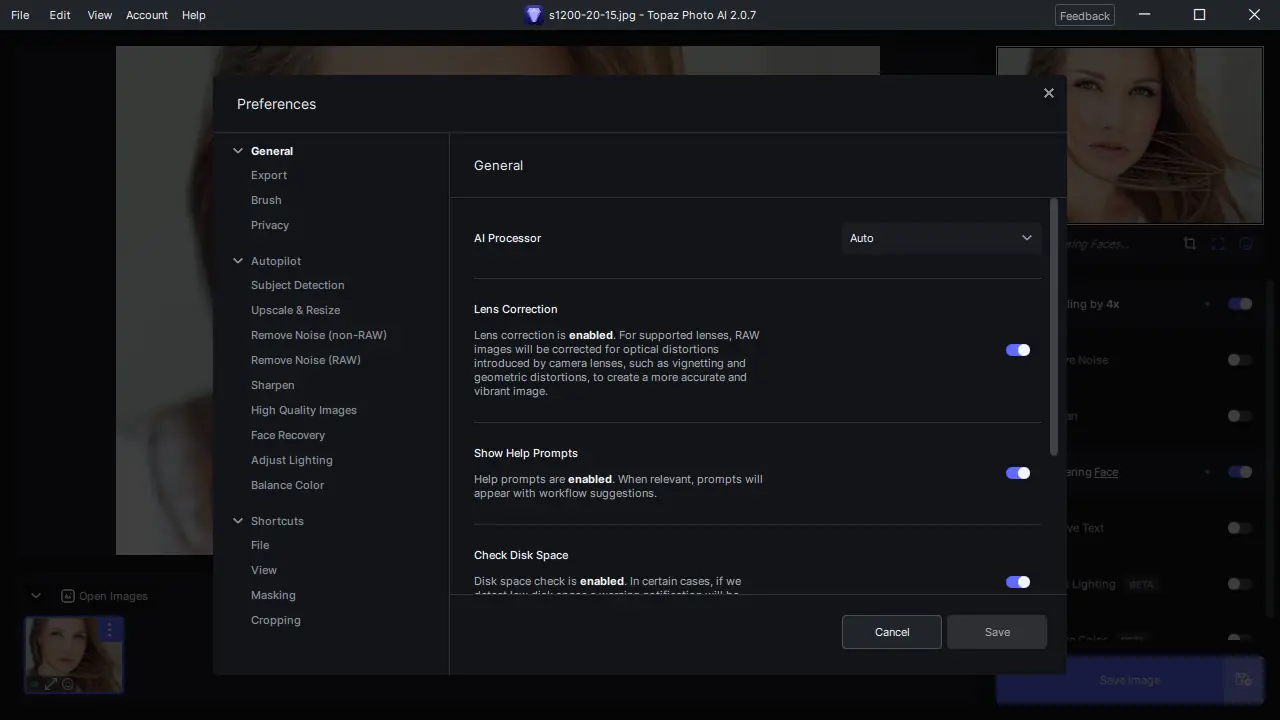The width and height of the screenshot is (1280, 720).
Task: Close the Preferences dialog with the X
Action: (x=1048, y=93)
